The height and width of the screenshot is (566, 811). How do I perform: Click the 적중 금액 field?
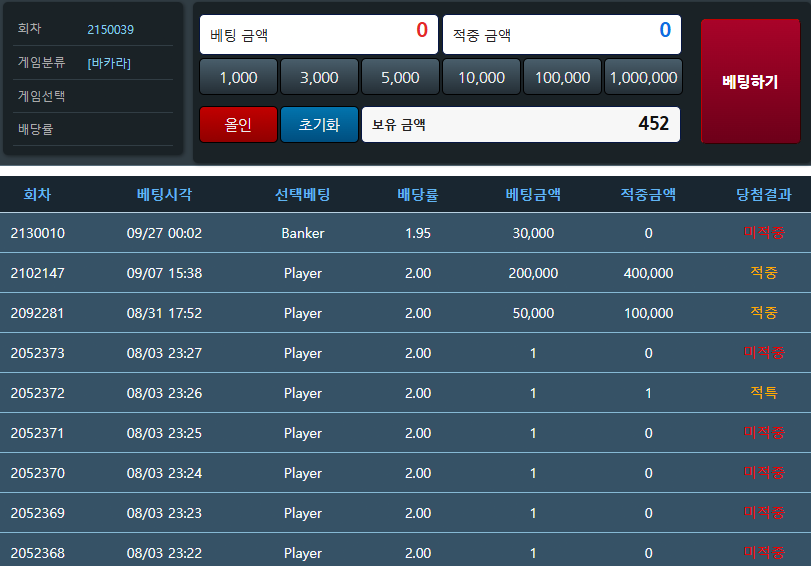tap(562, 34)
